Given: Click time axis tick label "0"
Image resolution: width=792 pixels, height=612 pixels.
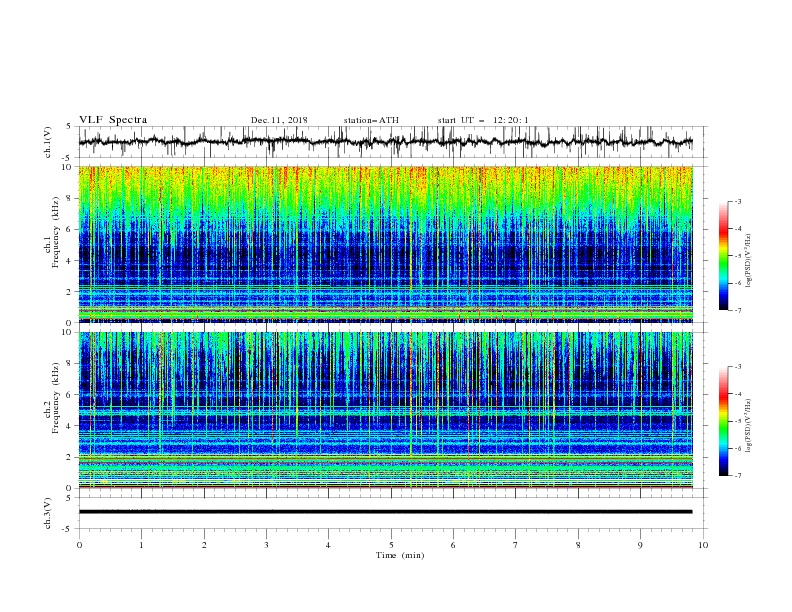Looking at the screenshot, I should (x=79, y=545).
